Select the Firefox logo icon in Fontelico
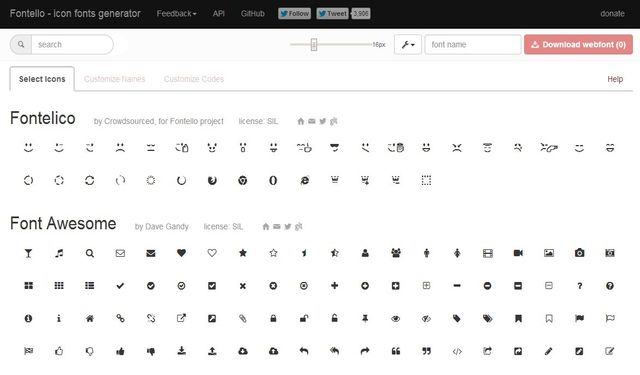The height and width of the screenshot is (375, 640). tap(212, 180)
